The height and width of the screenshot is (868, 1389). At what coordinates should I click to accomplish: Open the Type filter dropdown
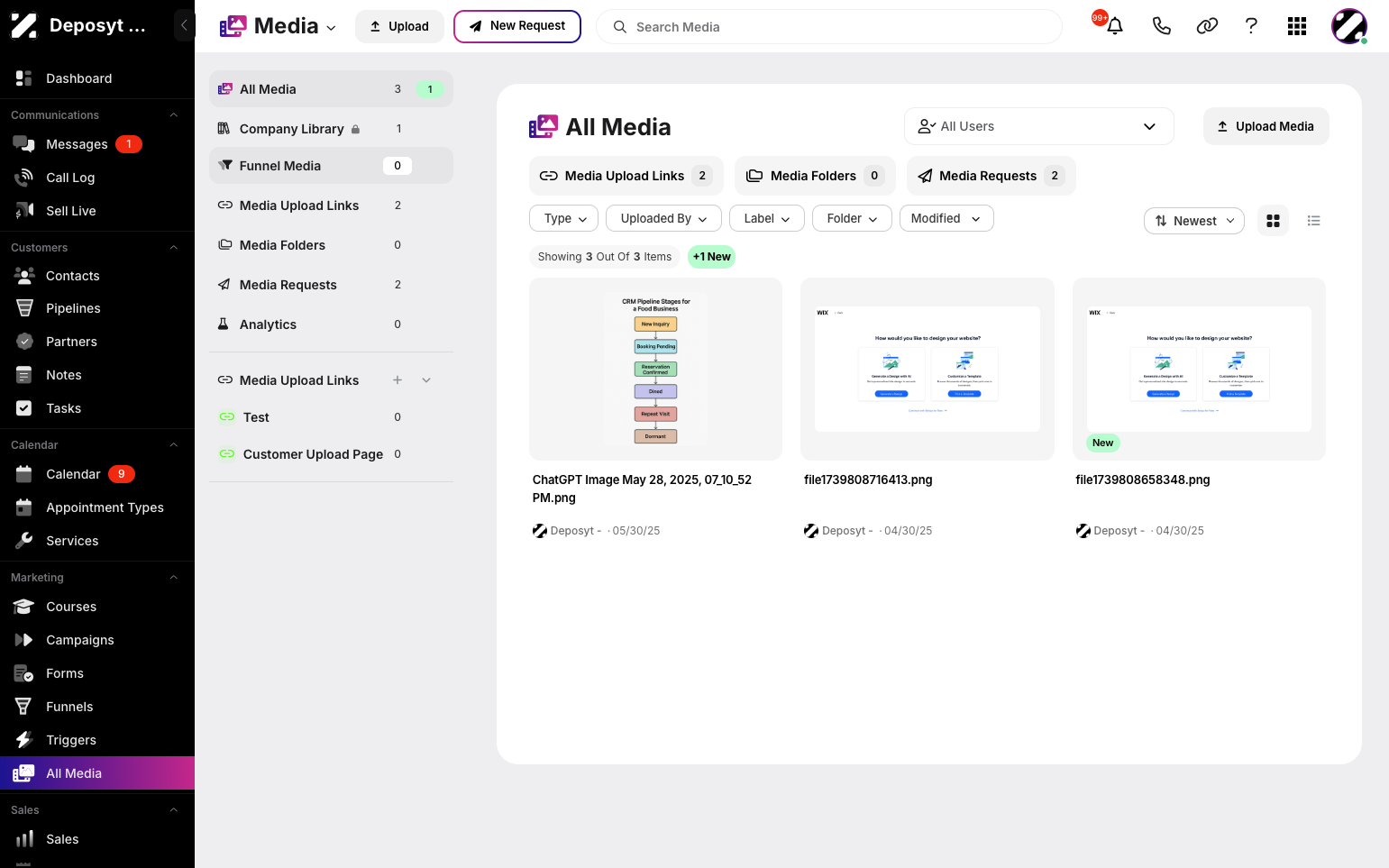click(x=565, y=218)
